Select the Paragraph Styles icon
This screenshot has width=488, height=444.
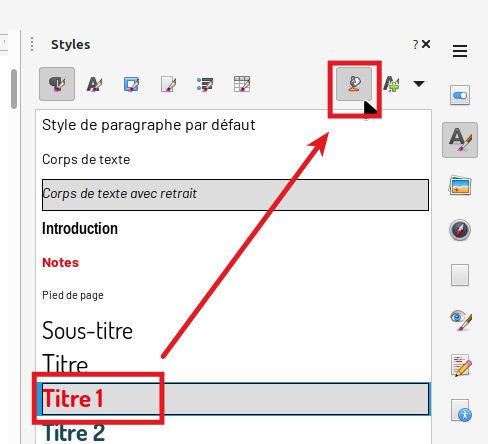point(57,84)
